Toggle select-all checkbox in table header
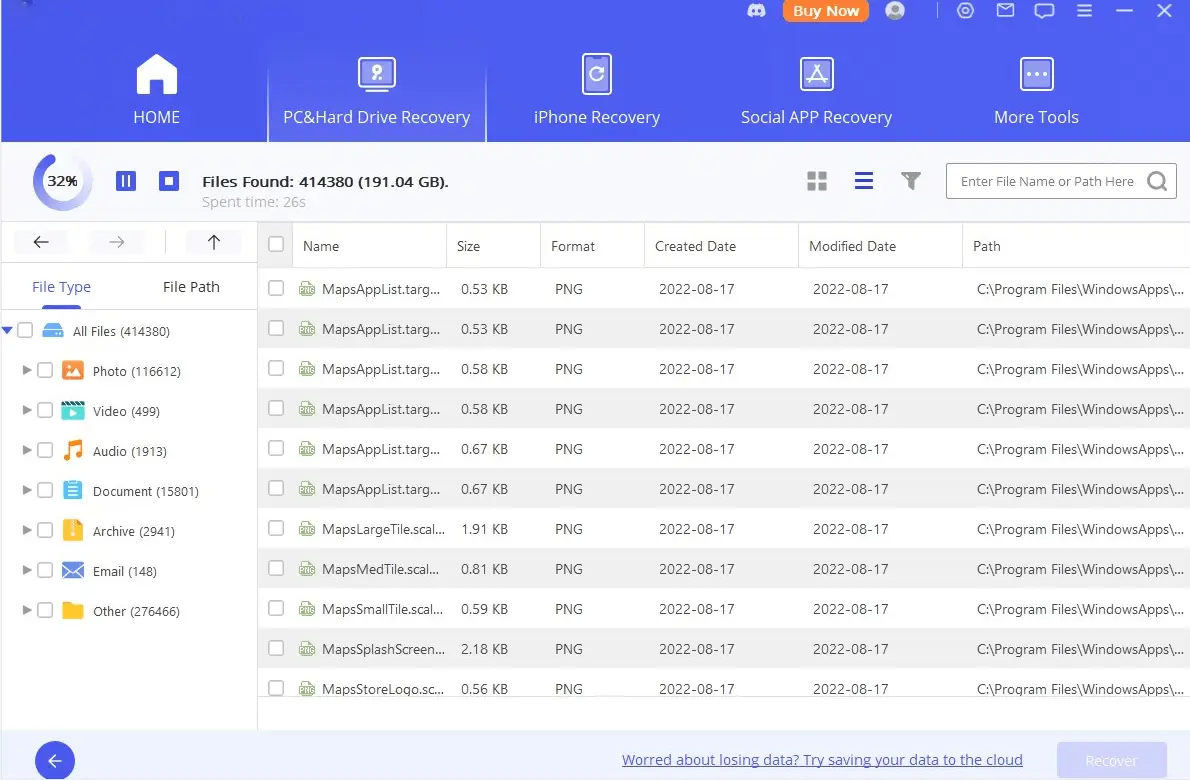This screenshot has width=1190, height=780. 276,245
